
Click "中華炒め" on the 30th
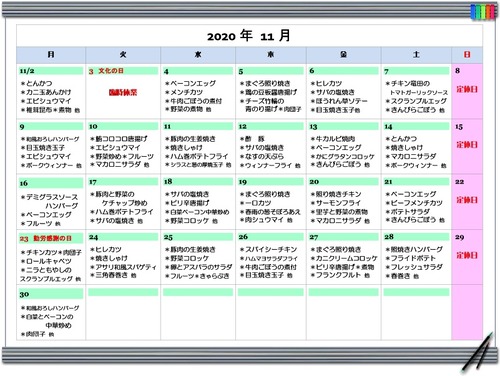[x=58, y=326]
